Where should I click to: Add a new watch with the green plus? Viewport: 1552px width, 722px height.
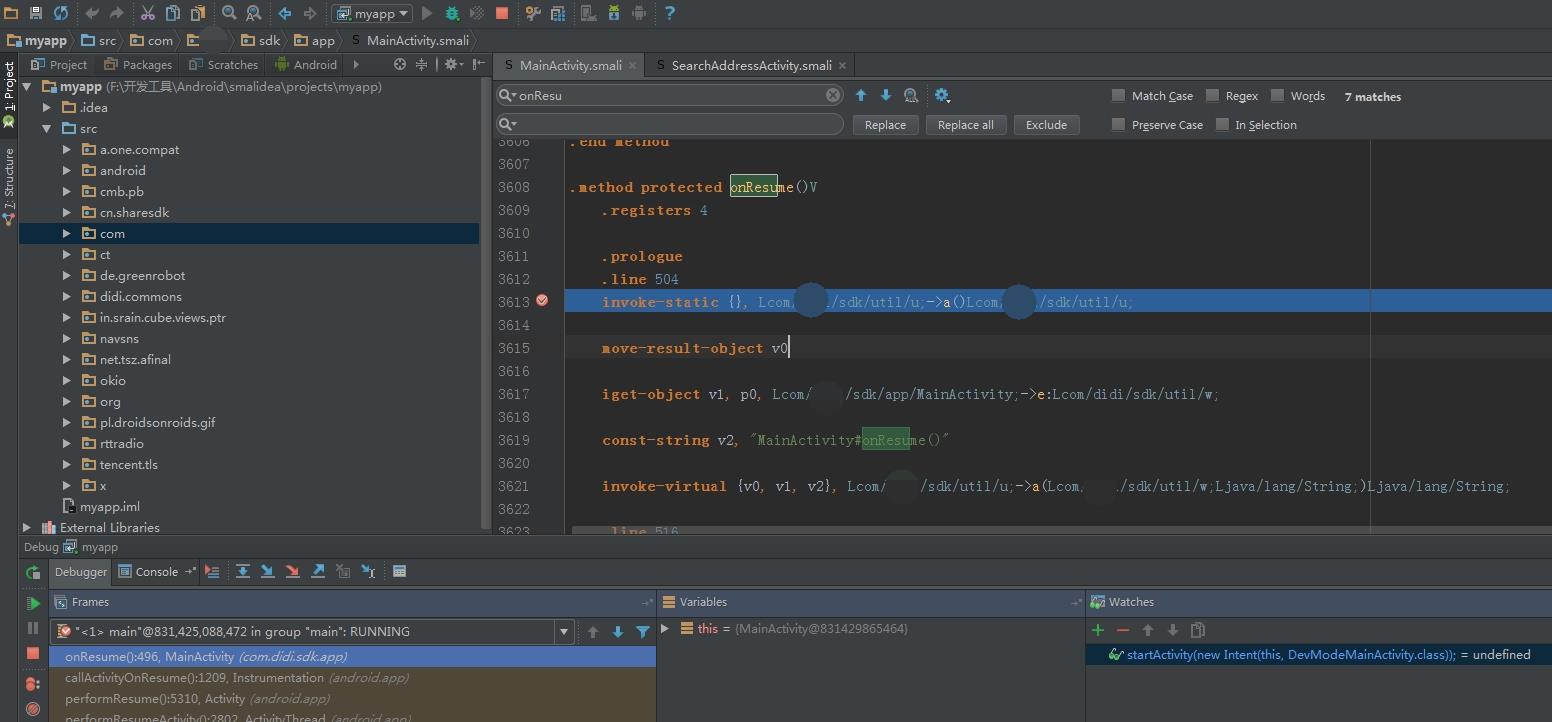(1098, 630)
